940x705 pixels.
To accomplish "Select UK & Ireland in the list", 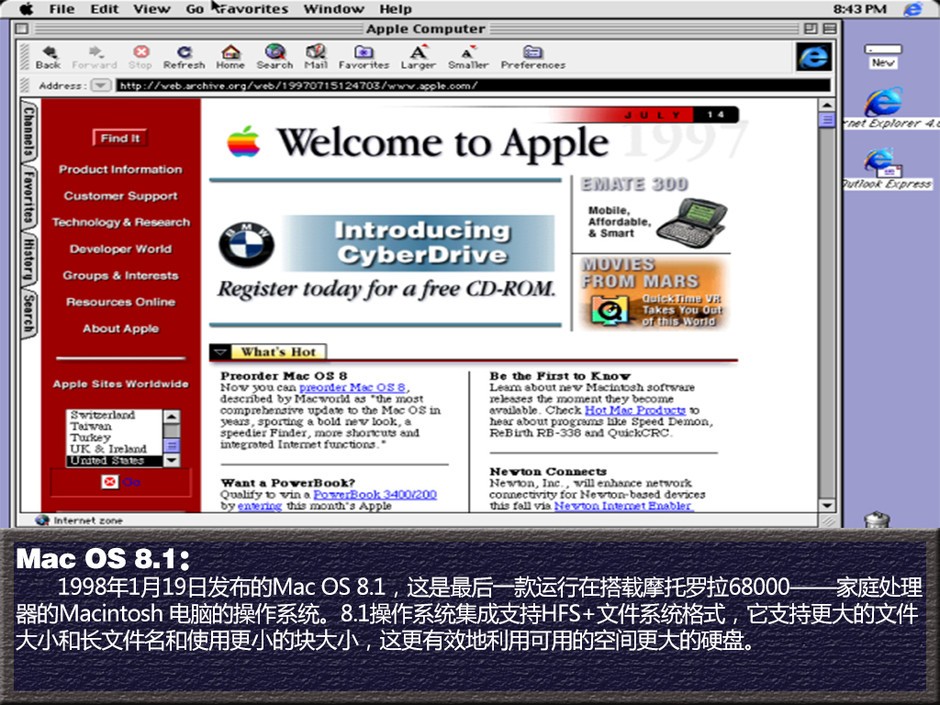I will click(113, 449).
